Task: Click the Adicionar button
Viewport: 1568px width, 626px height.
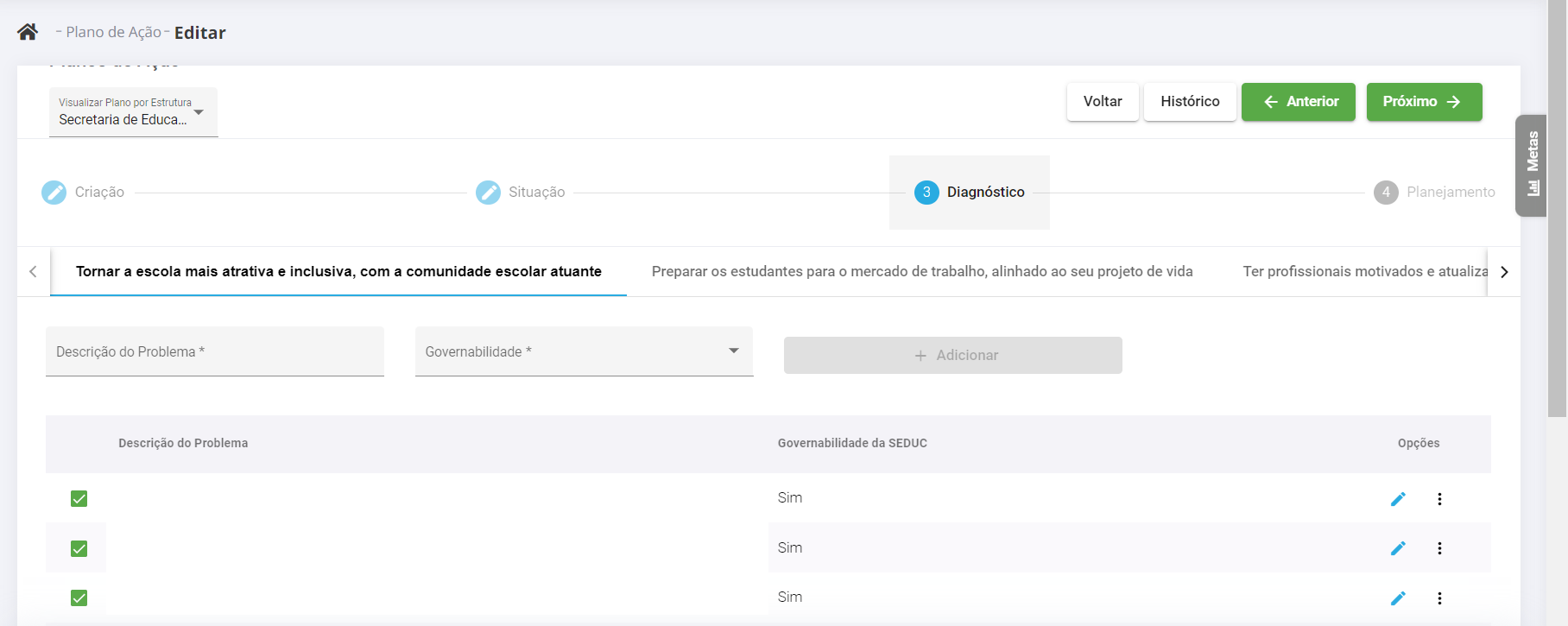Action: (x=953, y=355)
